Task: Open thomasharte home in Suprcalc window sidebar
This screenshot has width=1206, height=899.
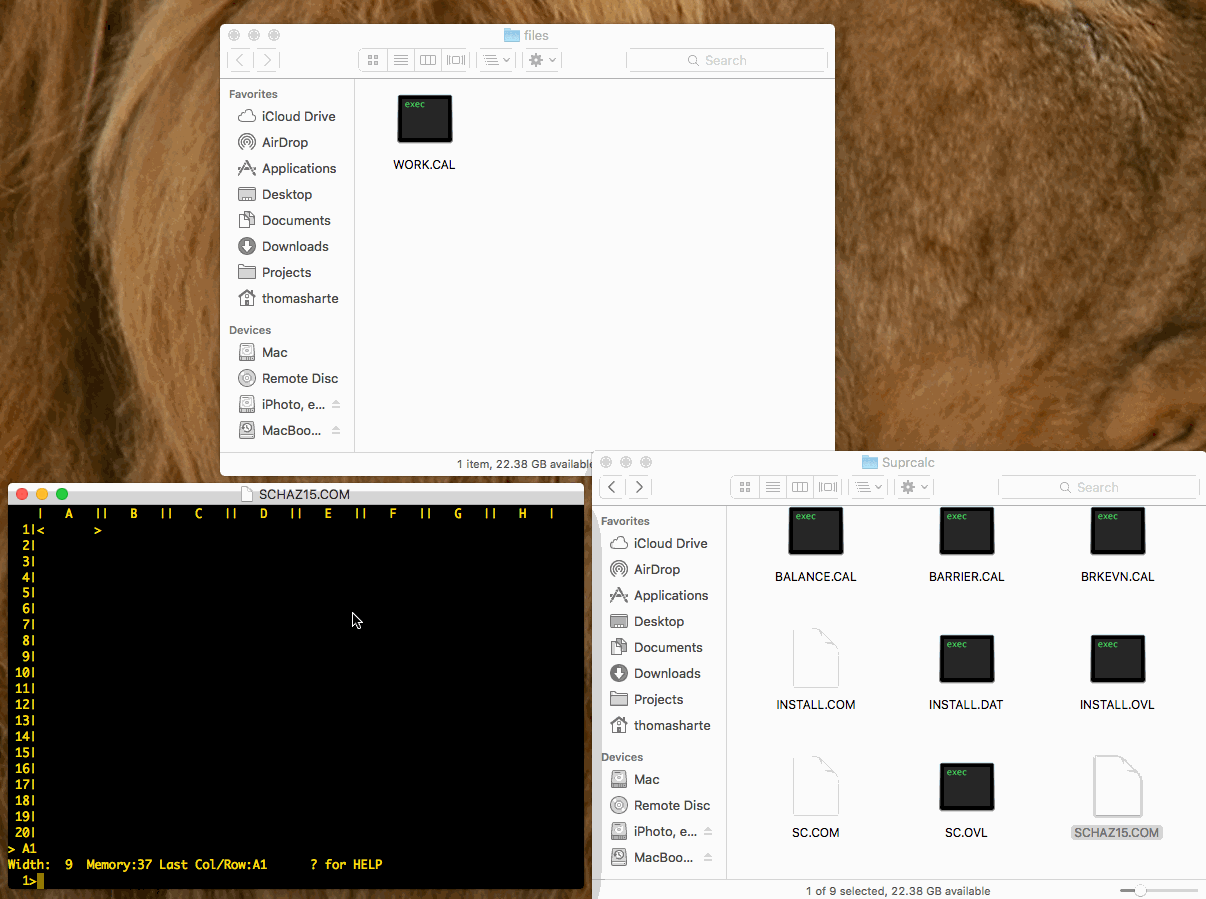Action: tap(659, 725)
